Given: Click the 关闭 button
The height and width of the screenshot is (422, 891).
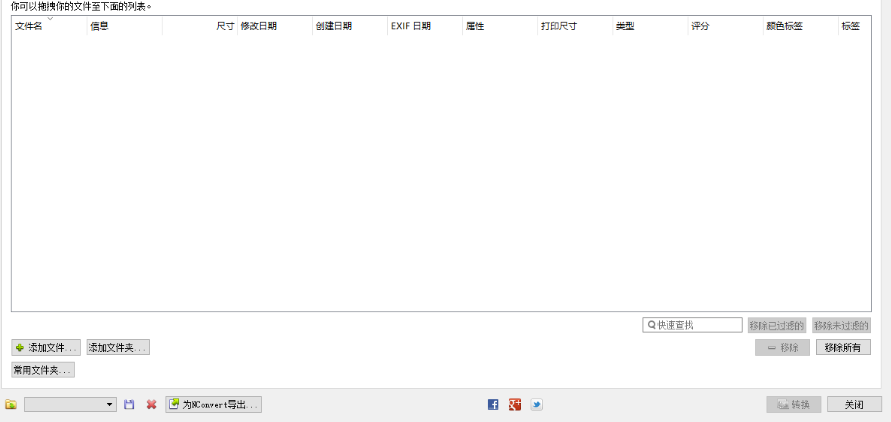Looking at the screenshot, I should pos(854,404).
